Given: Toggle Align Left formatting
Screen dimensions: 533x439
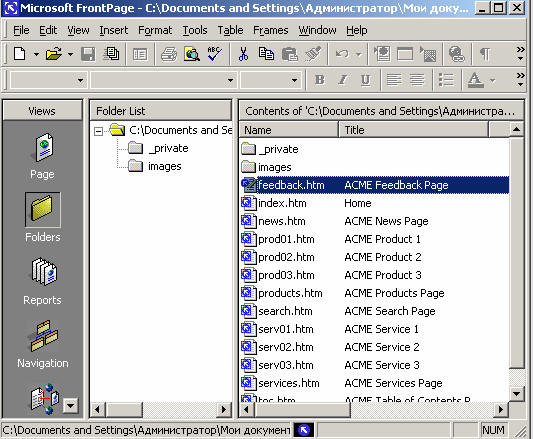Looking at the screenshot, I should pos(394,80).
